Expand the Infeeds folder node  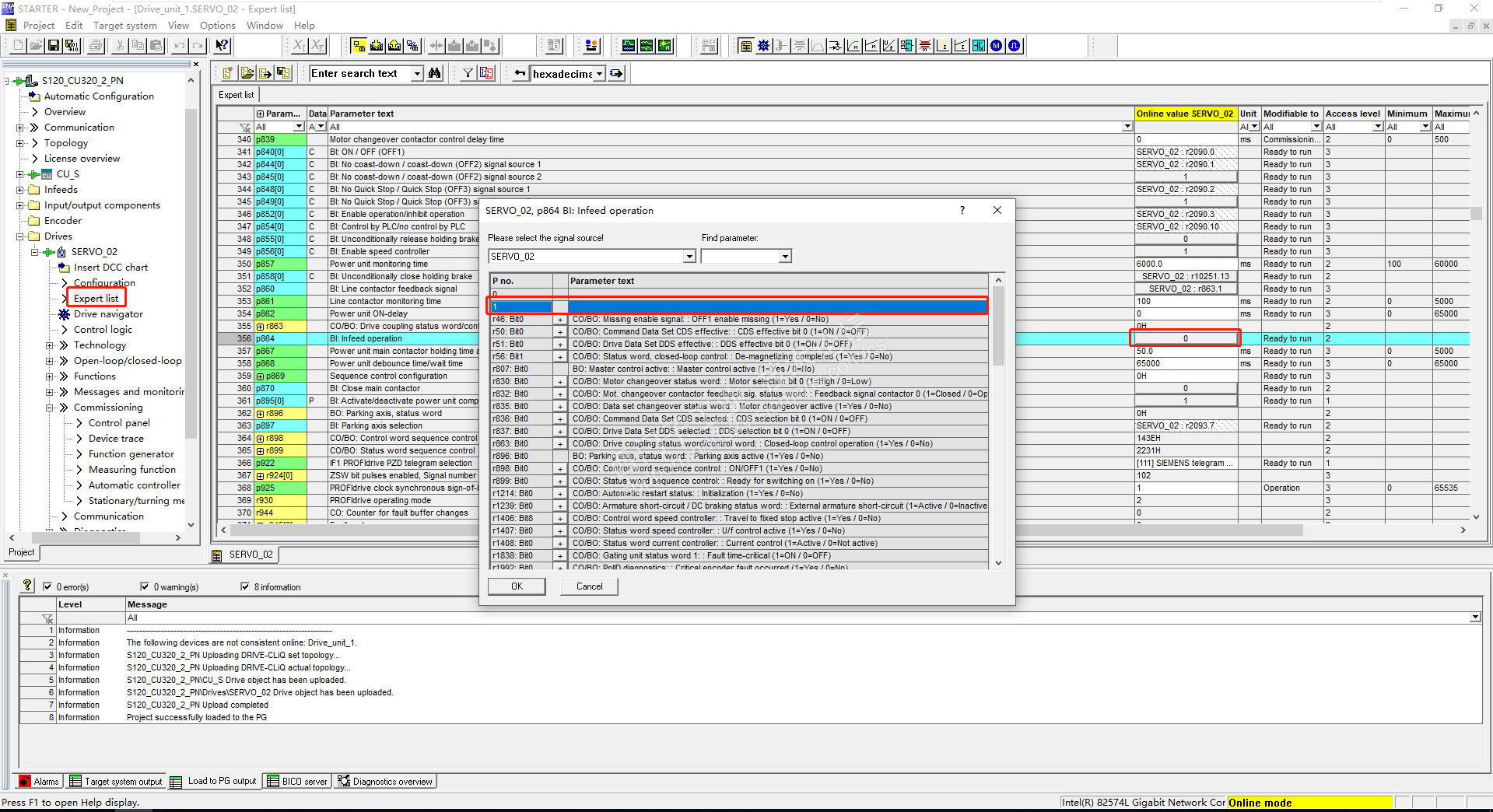pos(20,190)
